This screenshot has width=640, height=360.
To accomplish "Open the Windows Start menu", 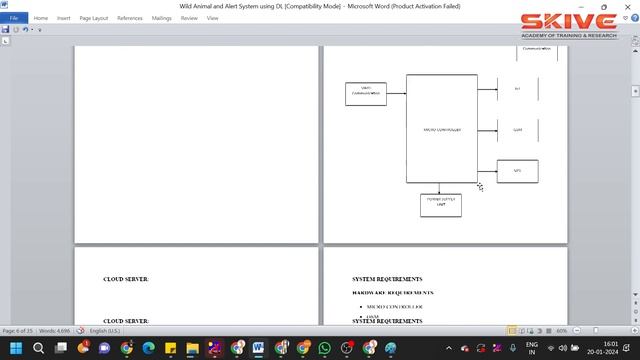I will click(16, 348).
